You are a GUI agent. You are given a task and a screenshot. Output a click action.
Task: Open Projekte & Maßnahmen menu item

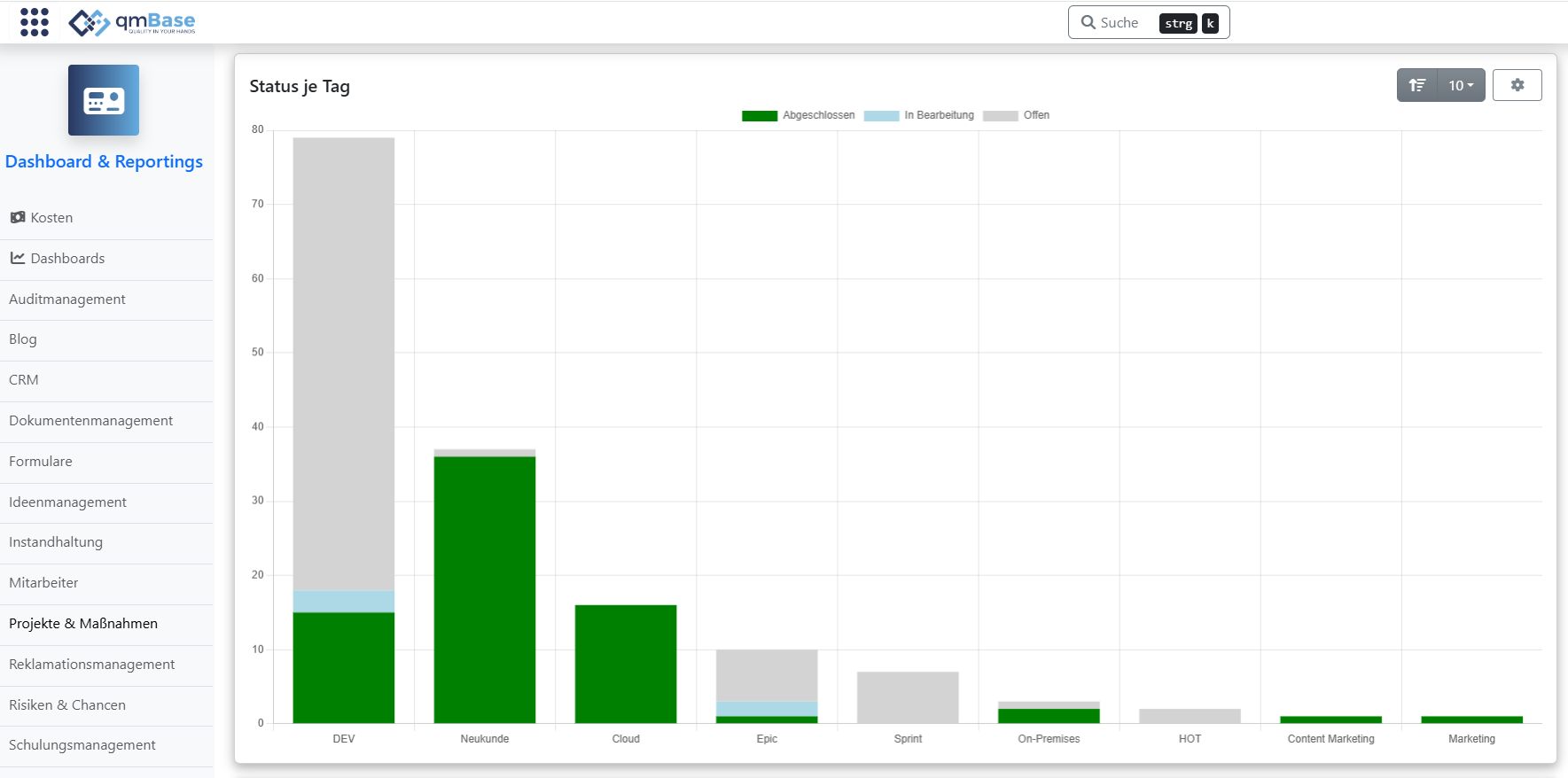[x=83, y=624]
